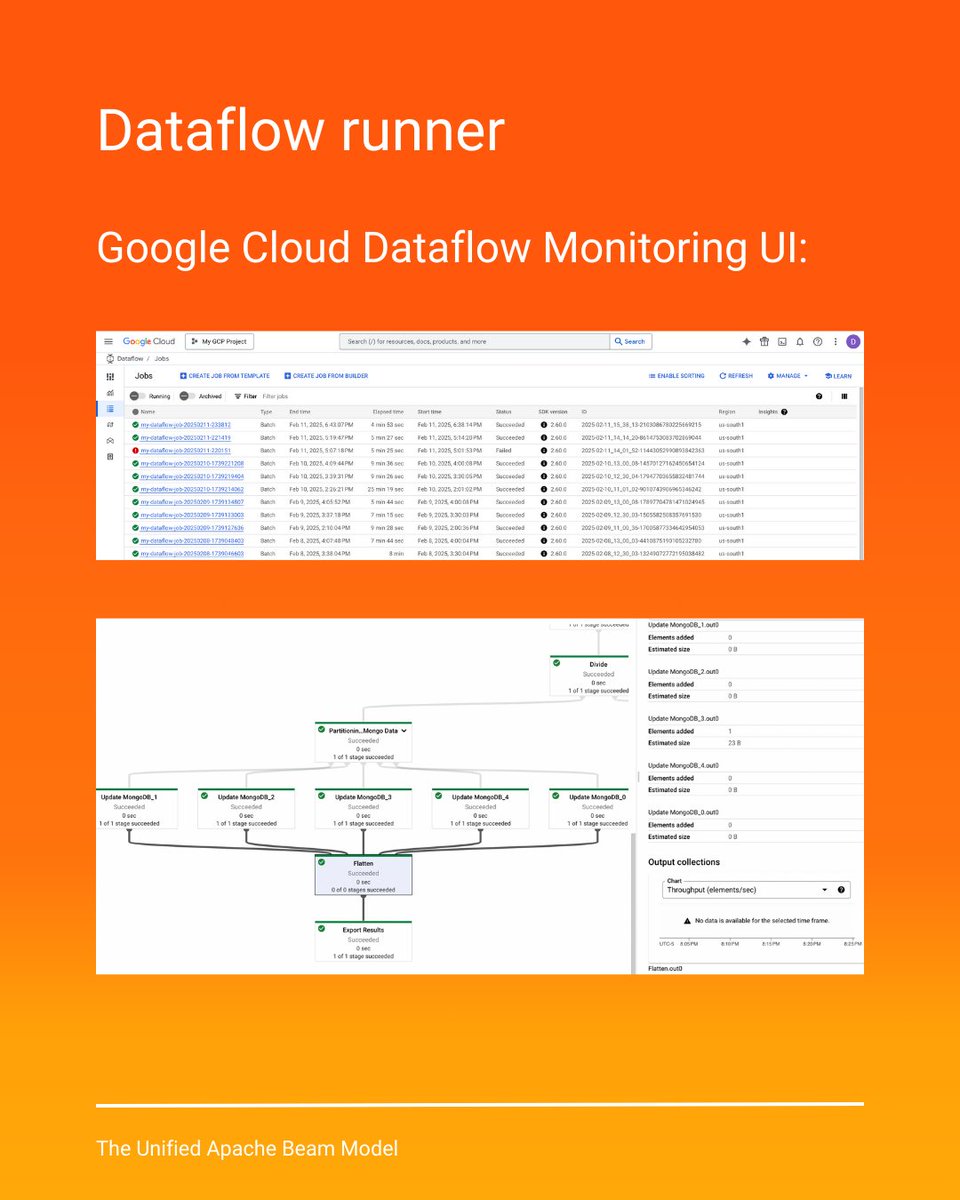Select the Update MongoDB_2 node
This screenshot has height=1200, width=960.
click(x=246, y=808)
